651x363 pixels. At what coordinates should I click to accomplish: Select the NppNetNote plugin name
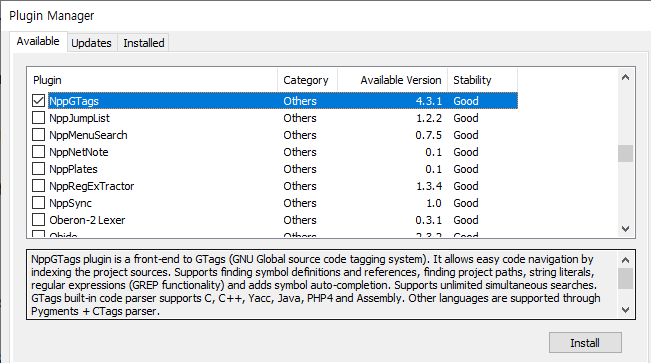click(78, 152)
